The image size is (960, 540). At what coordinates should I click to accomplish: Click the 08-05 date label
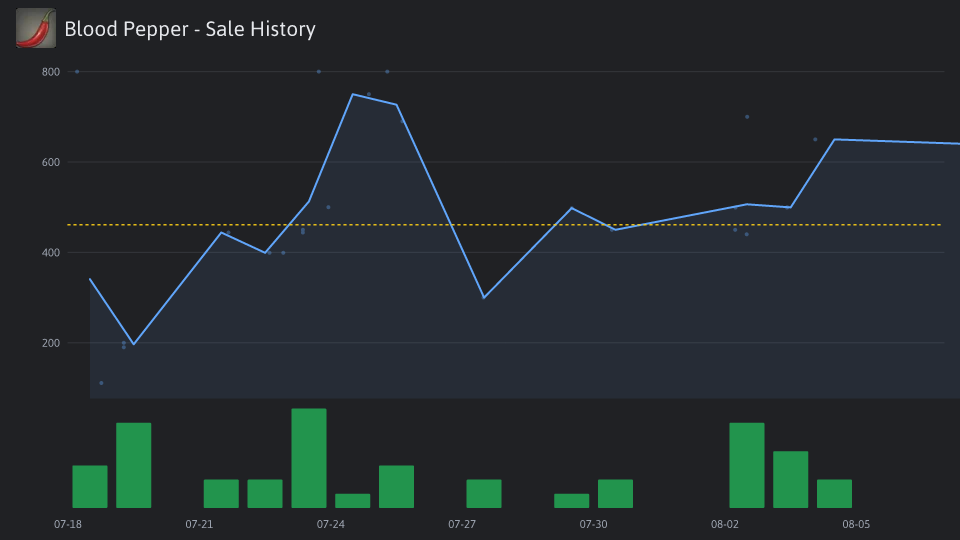point(856,524)
